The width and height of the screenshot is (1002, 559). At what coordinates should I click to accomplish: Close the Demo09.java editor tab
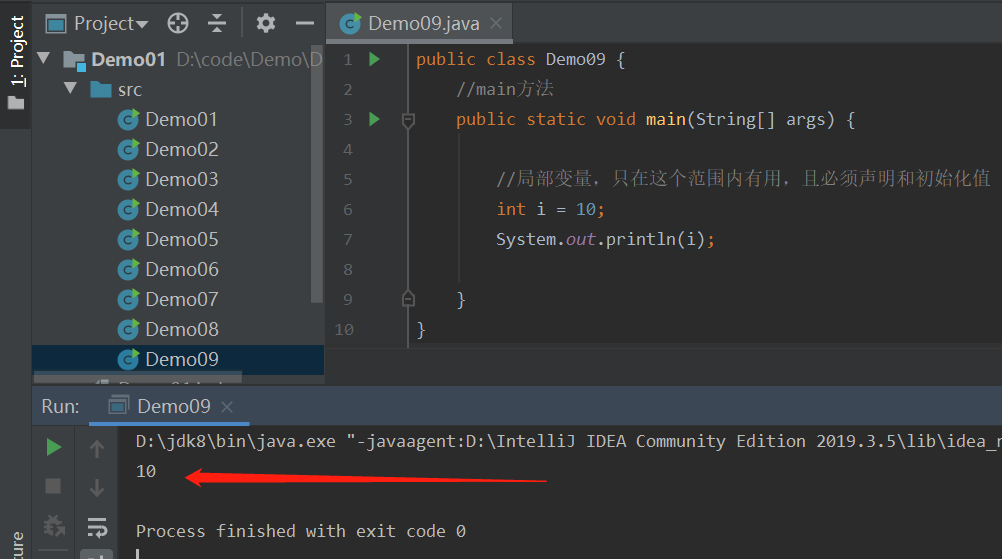click(x=496, y=24)
